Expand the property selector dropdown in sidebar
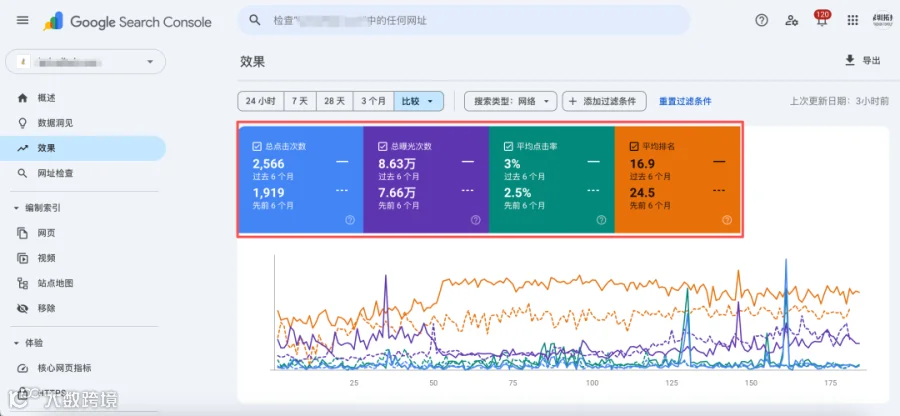The image size is (900, 416). click(86, 61)
